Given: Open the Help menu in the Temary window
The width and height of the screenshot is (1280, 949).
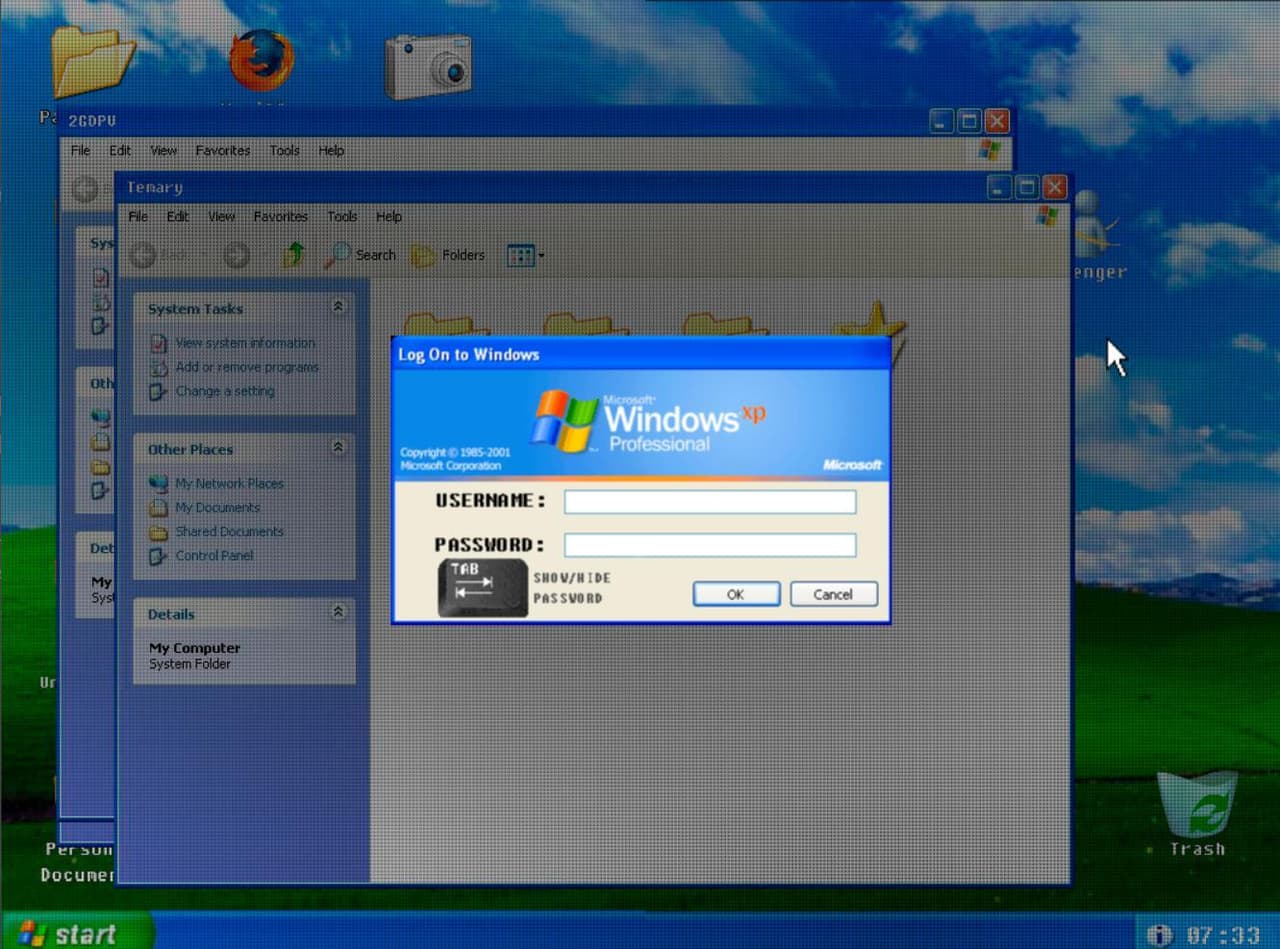Looking at the screenshot, I should point(388,216).
